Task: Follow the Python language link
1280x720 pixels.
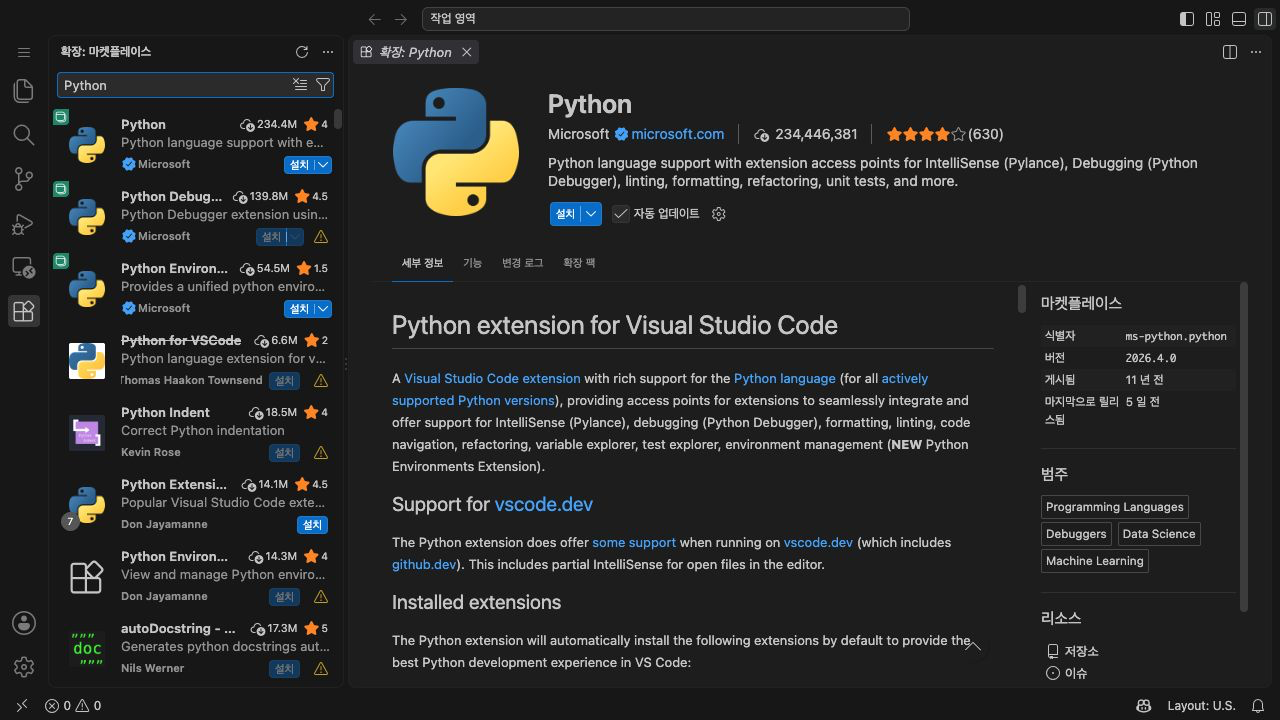Action: [784, 378]
